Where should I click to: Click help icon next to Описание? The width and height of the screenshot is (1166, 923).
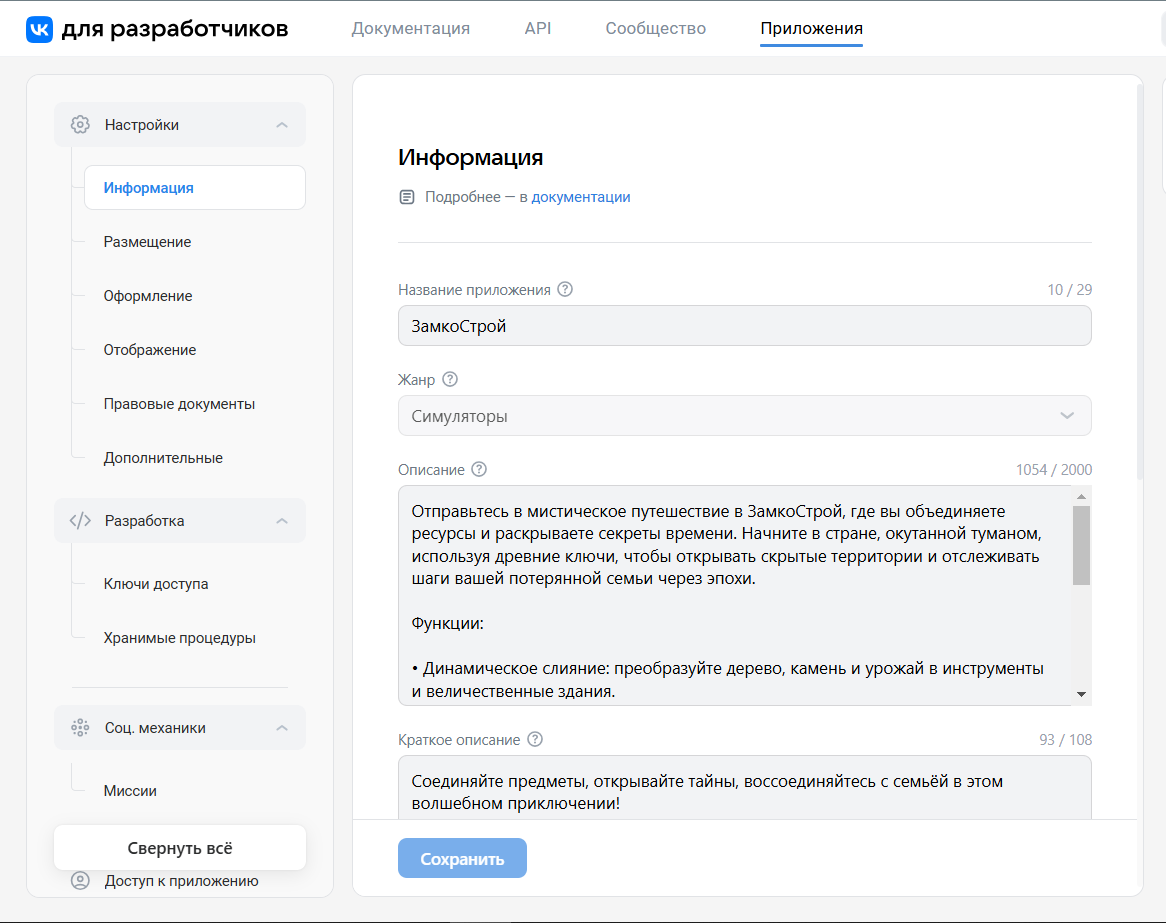479,470
